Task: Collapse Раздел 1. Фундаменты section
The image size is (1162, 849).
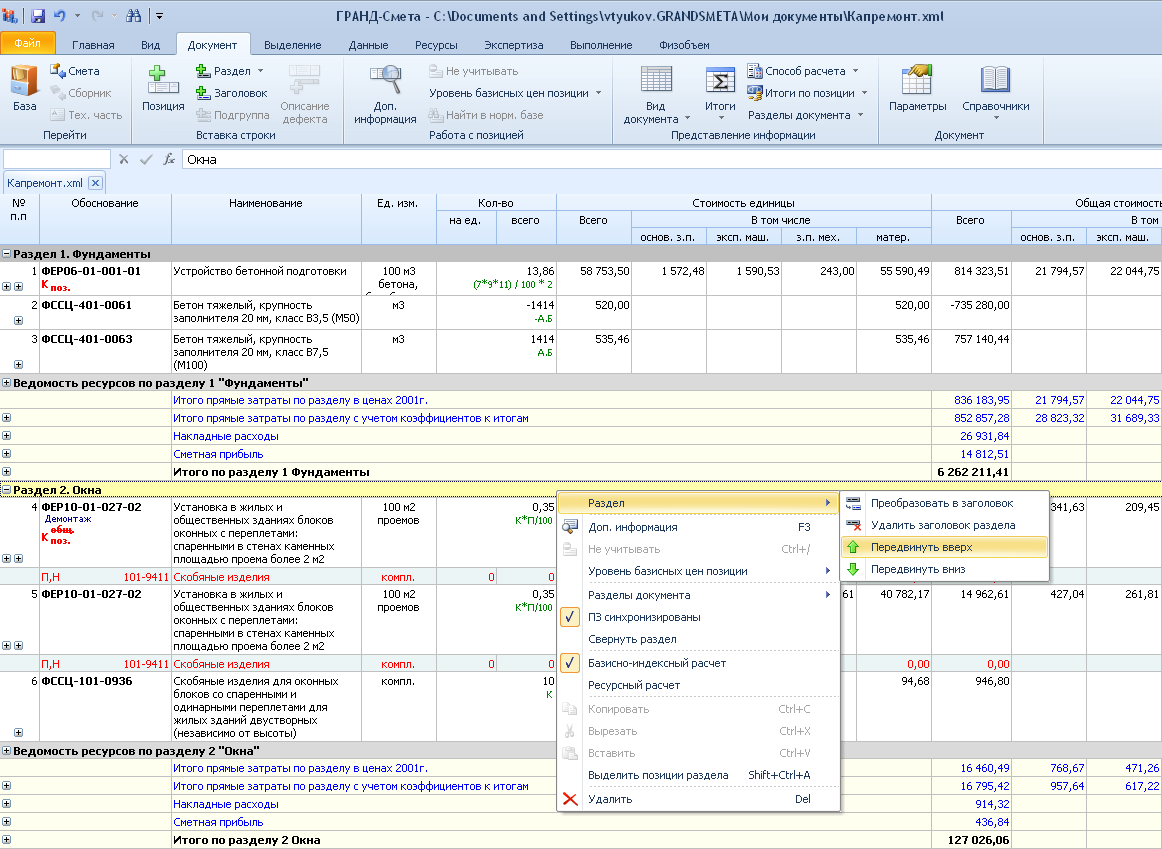Action: 7,254
